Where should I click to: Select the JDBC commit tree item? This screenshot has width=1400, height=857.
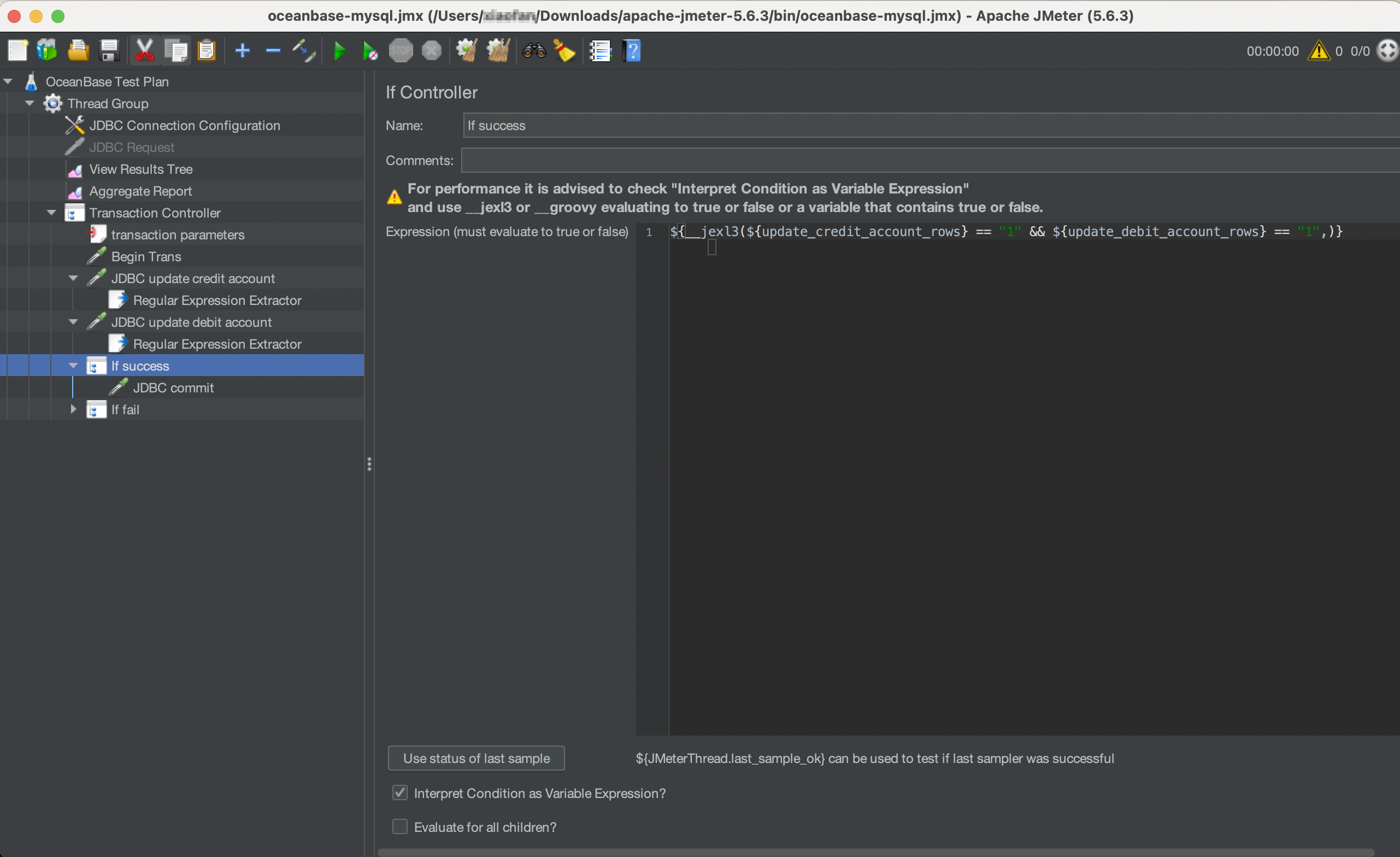(173, 388)
